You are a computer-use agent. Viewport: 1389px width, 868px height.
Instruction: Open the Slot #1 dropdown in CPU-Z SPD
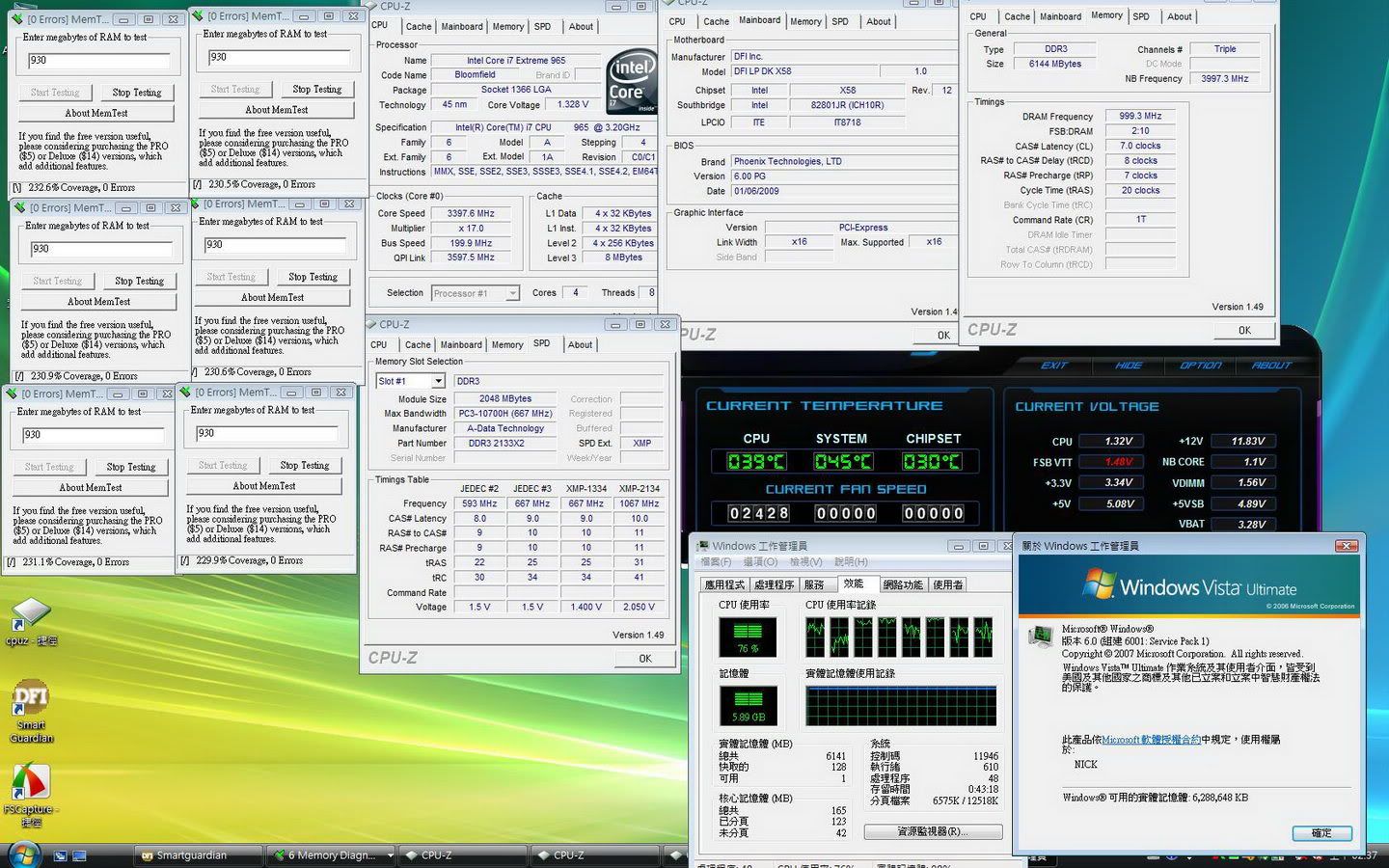438,381
